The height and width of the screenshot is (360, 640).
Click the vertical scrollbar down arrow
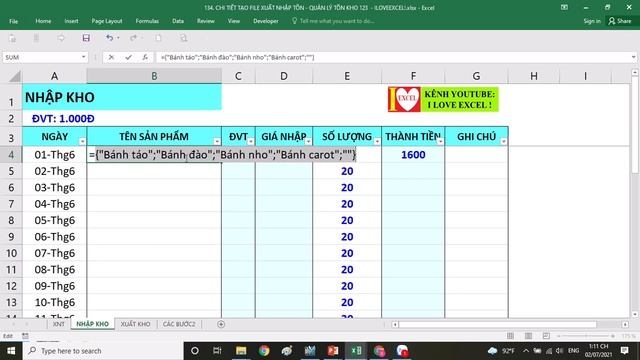[635, 314]
